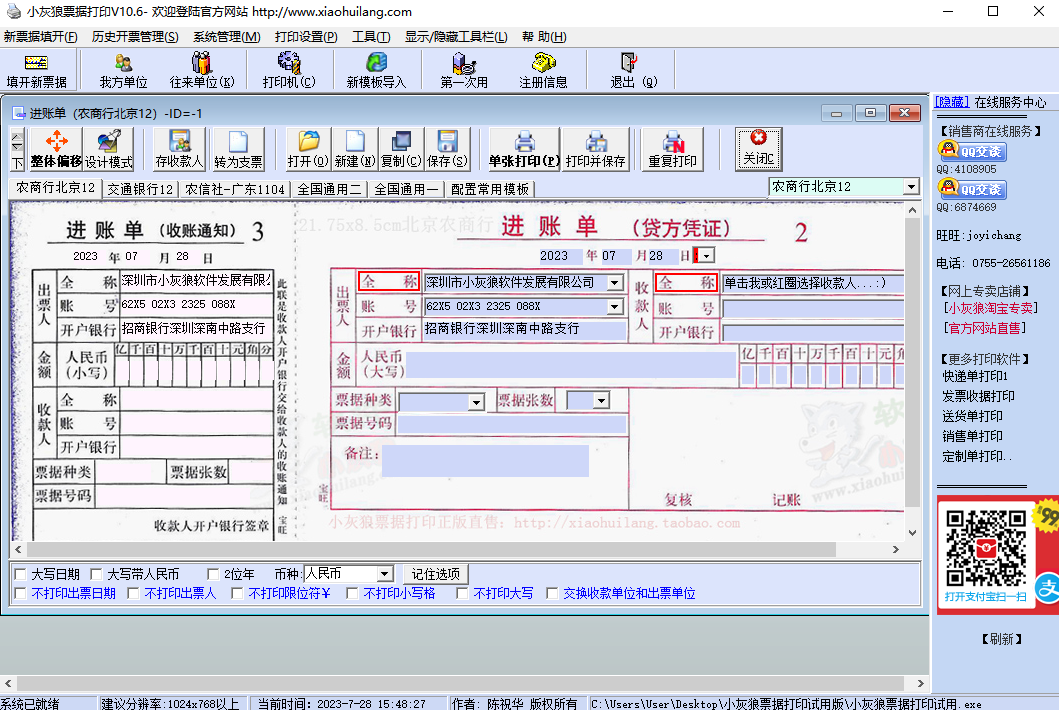Click the form's horizontal scrollbar
1059x710 pixels.
pyautogui.click(x=457, y=549)
